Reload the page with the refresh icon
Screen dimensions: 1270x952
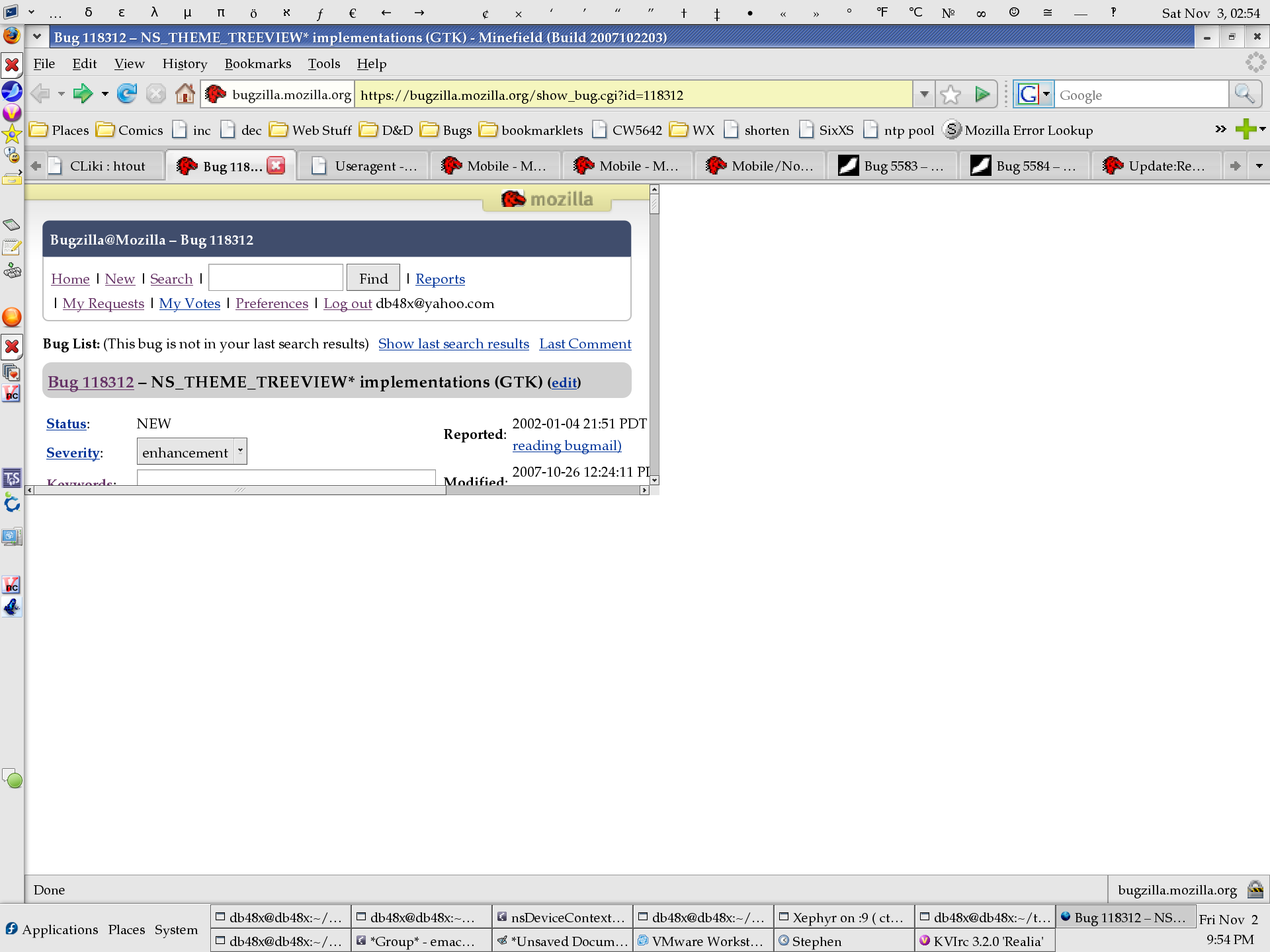126,94
